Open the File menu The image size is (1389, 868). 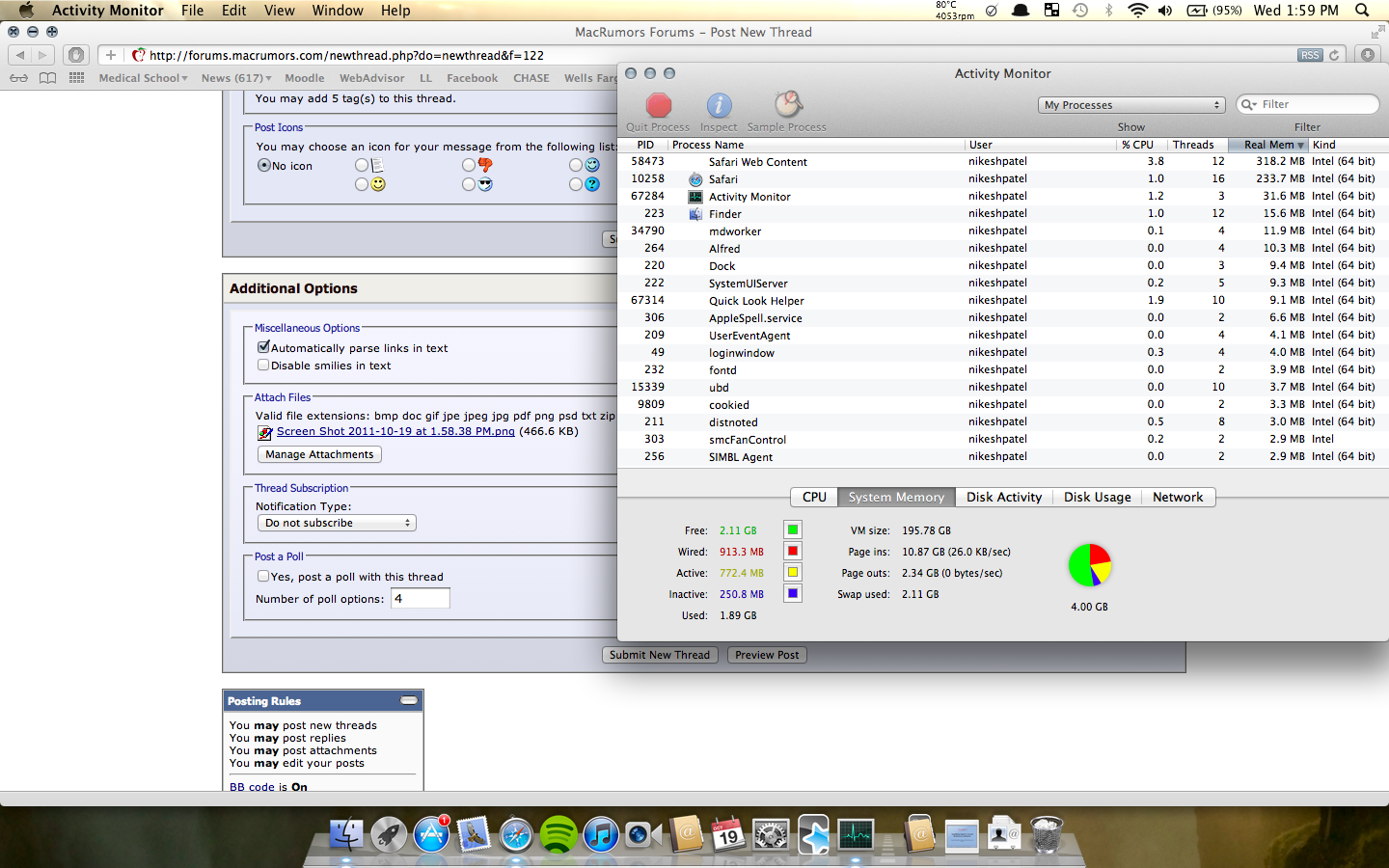[192, 11]
